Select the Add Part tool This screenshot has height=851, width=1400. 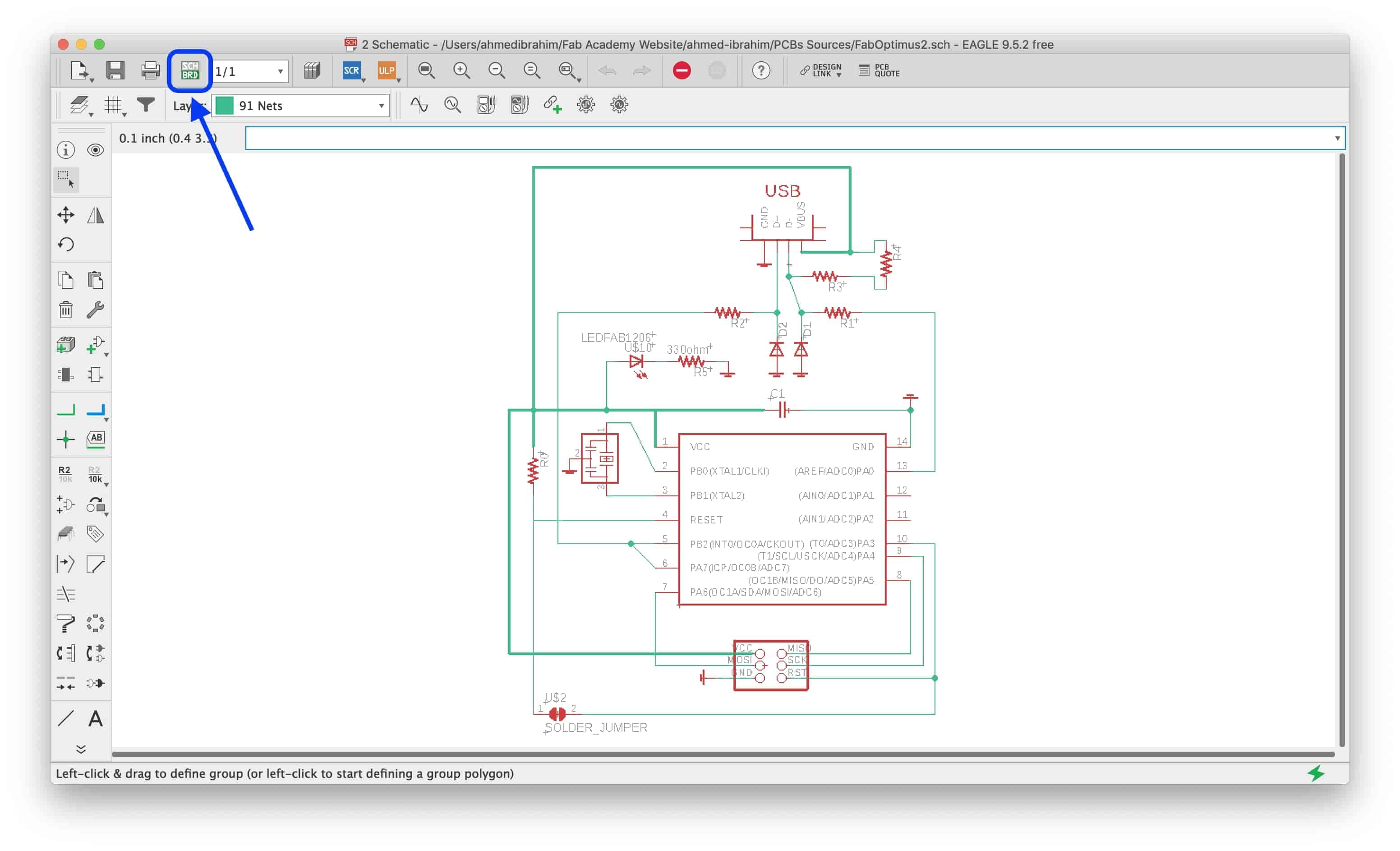[x=66, y=344]
